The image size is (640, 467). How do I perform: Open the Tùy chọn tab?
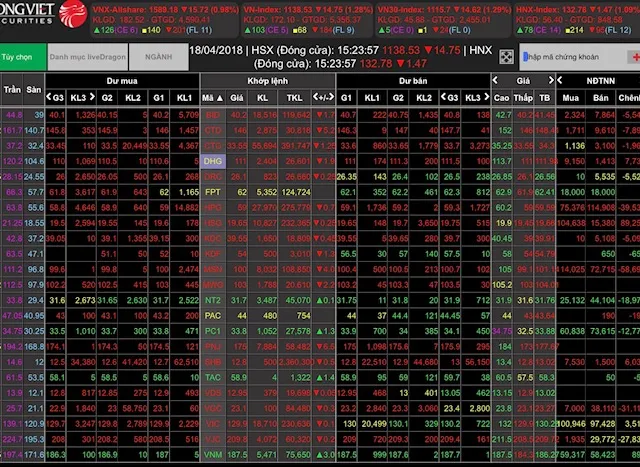[22, 57]
